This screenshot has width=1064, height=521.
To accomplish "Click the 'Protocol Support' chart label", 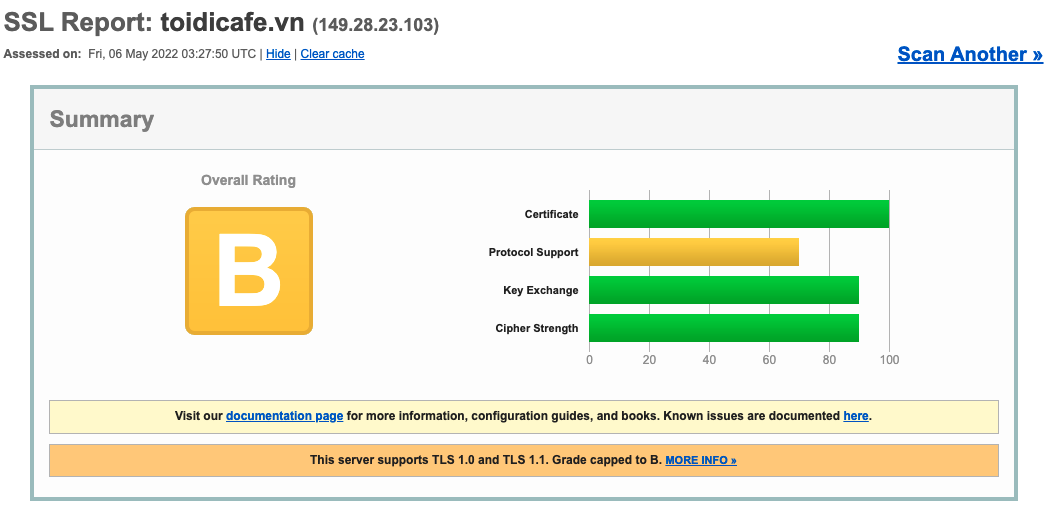I will (533, 252).
